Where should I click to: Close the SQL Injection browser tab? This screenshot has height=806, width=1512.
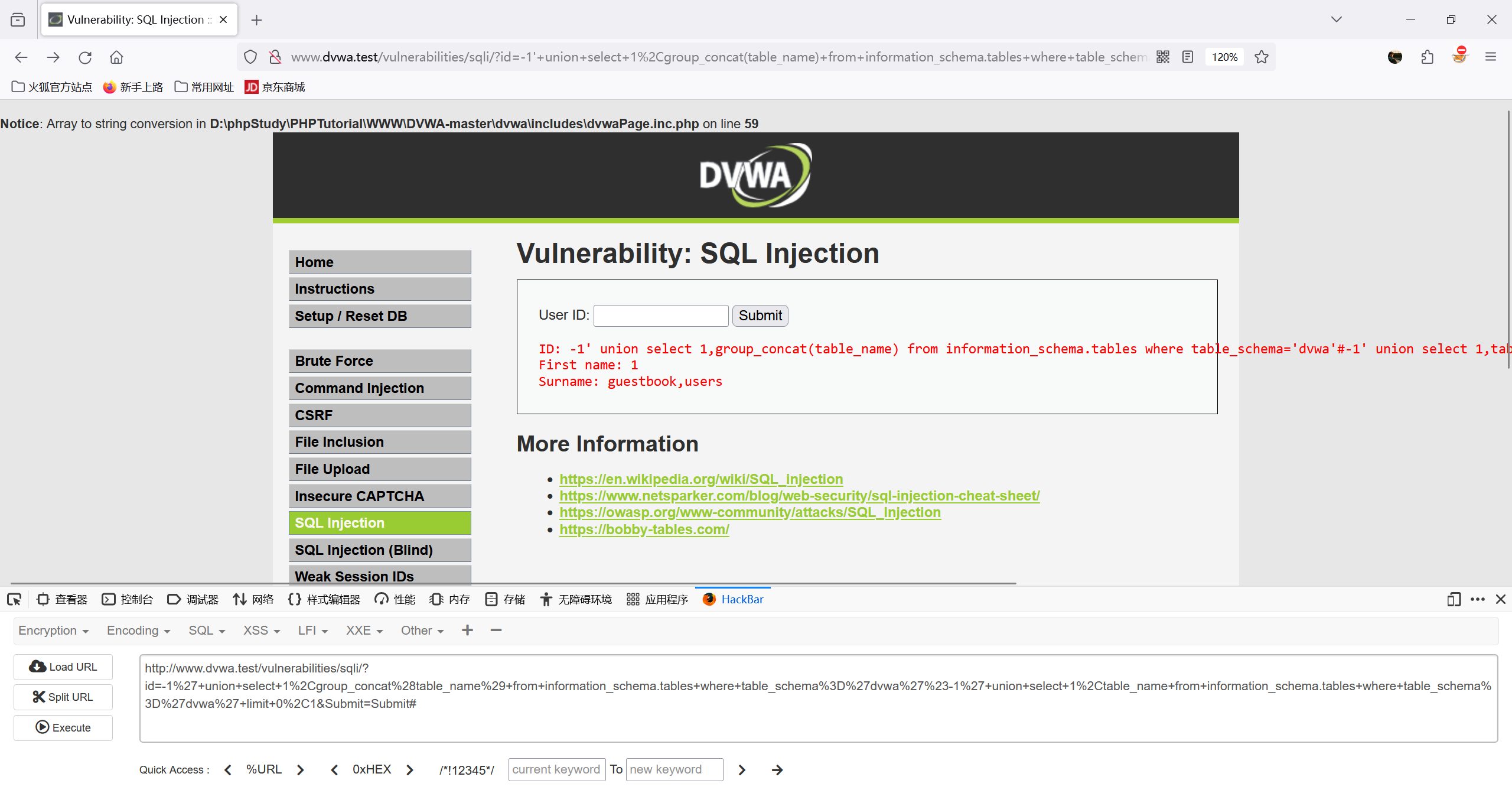(223, 19)
